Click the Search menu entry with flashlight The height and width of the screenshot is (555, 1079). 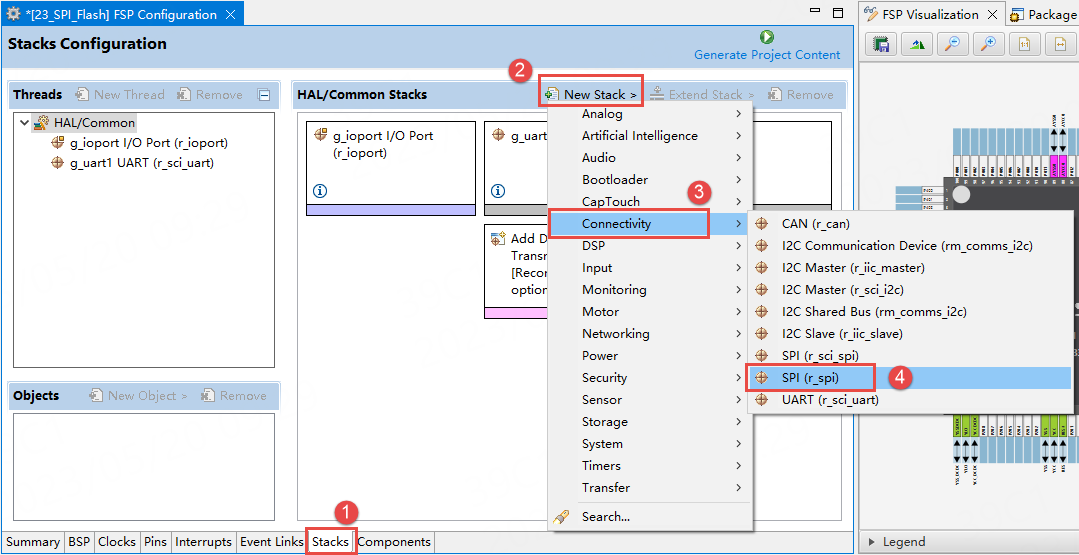[605, 517]
